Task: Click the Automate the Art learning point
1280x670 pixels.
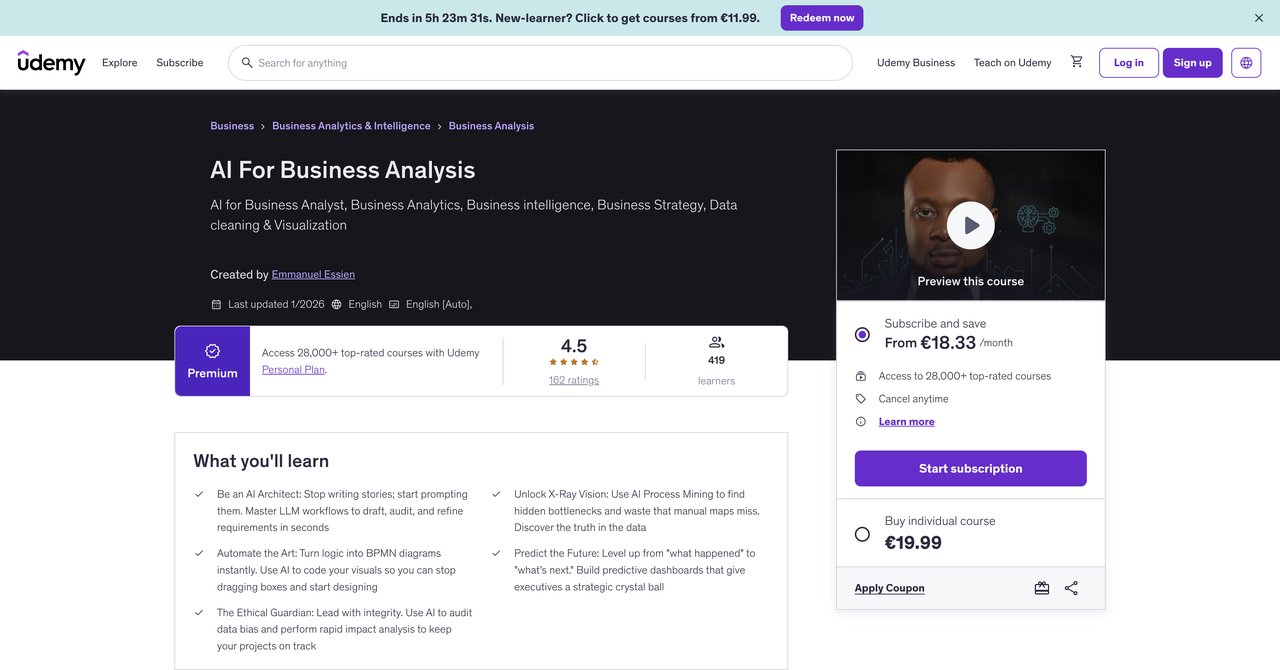Action: pos(337,570)
